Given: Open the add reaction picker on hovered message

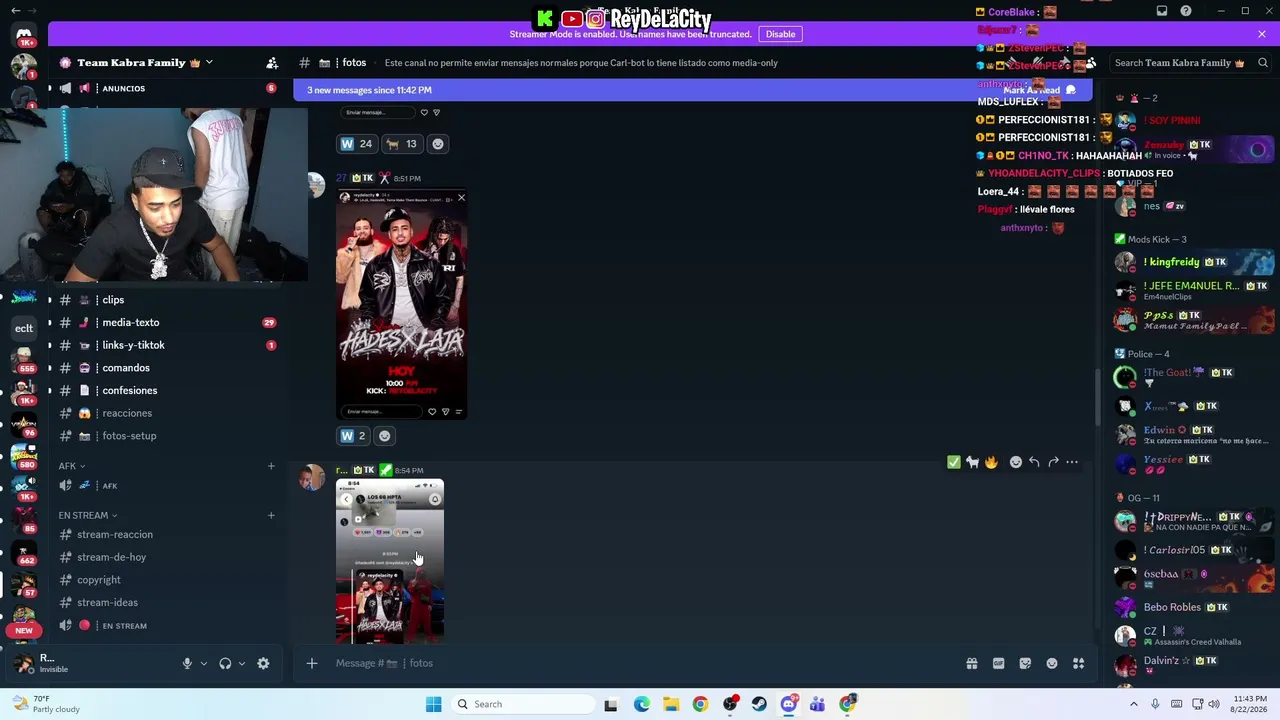Looking at the screenshot, I should click(1016, 462).
